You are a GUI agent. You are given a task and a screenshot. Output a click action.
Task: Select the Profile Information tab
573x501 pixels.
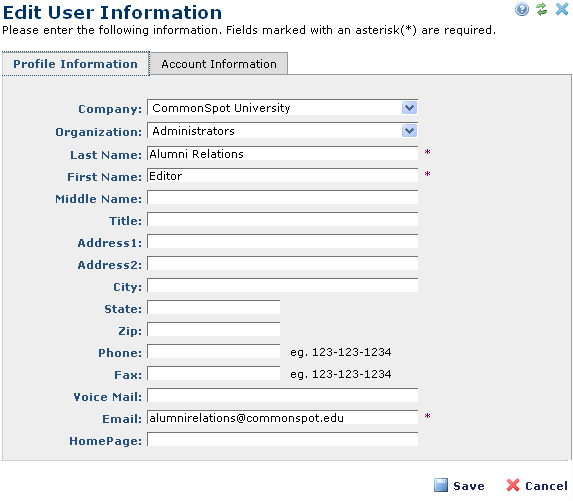click(x=76, y=64)
